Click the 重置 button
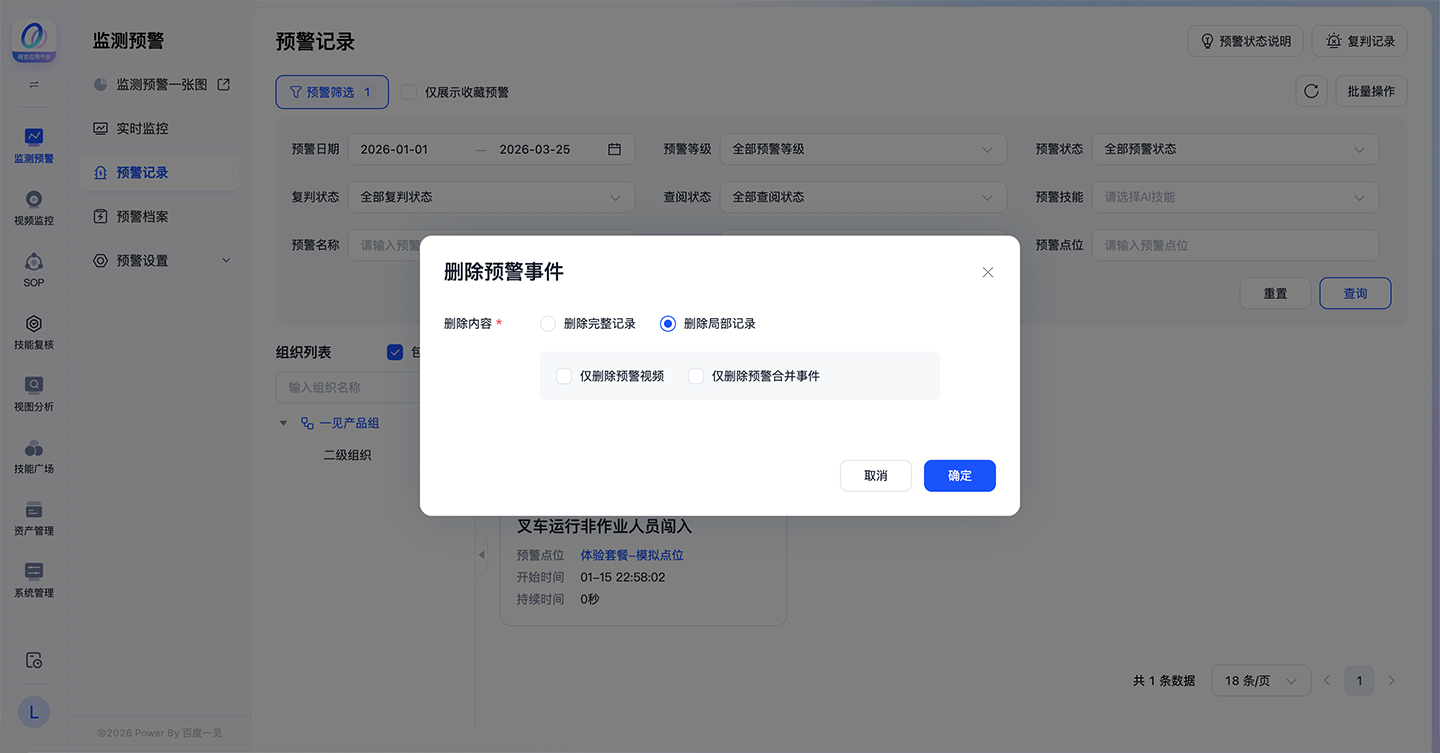1440x753 pixels. pos(1275,294)
